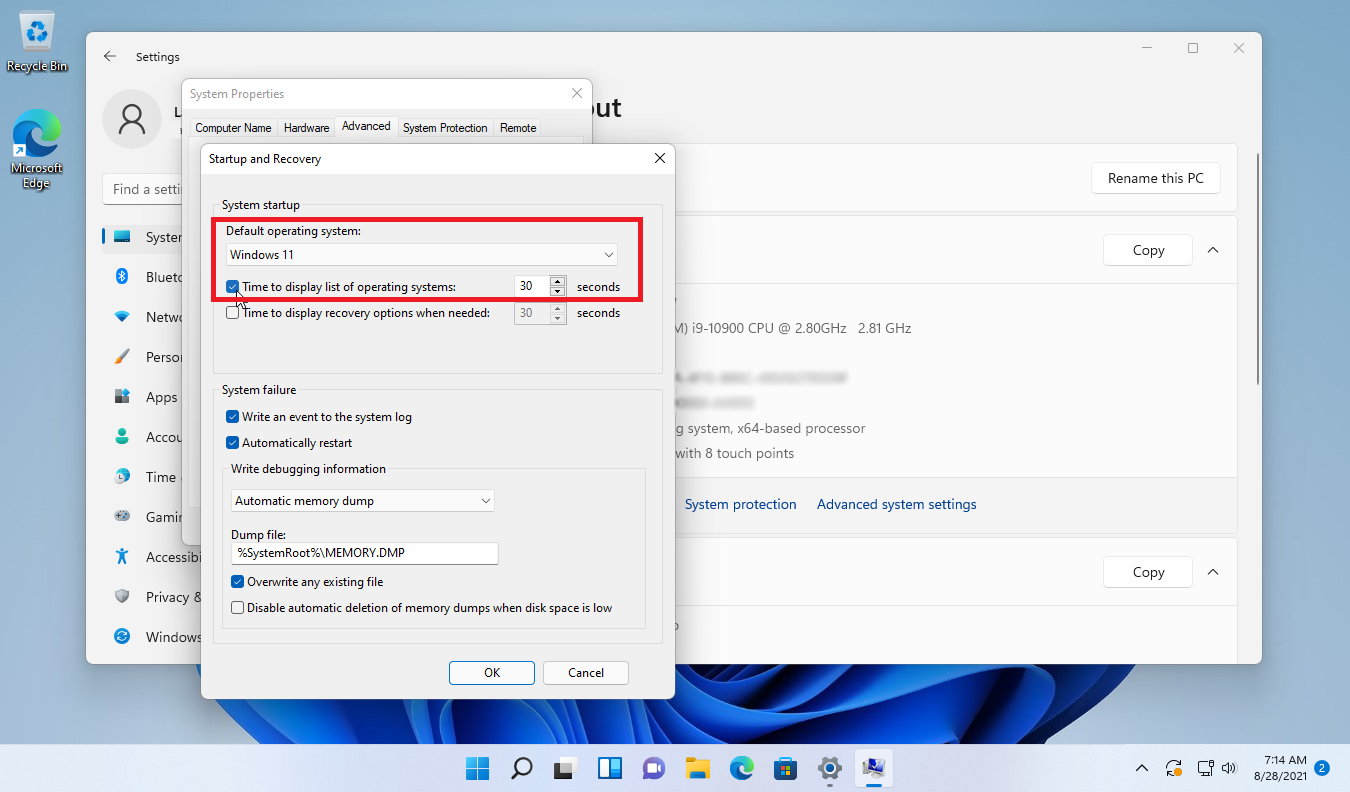Enable Time to display recovery options

tap(233, 313)
